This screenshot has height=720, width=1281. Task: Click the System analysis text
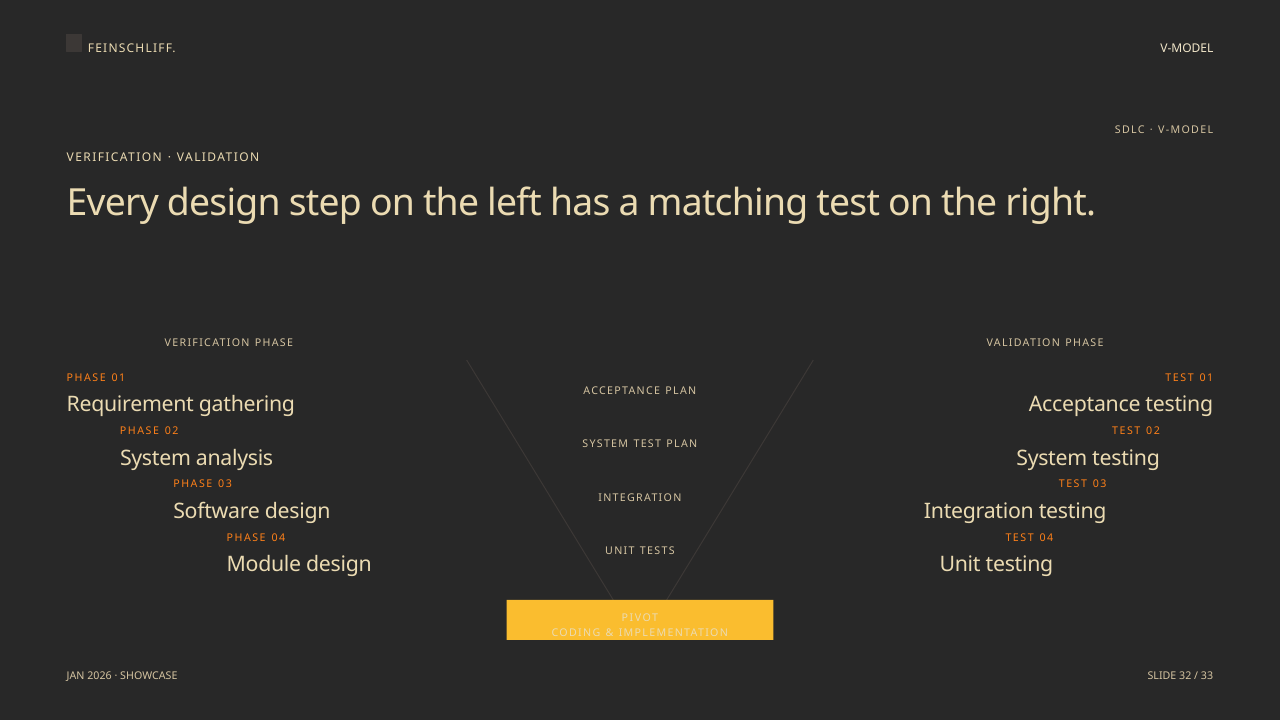pyautogui.click(x=196, y=458)
